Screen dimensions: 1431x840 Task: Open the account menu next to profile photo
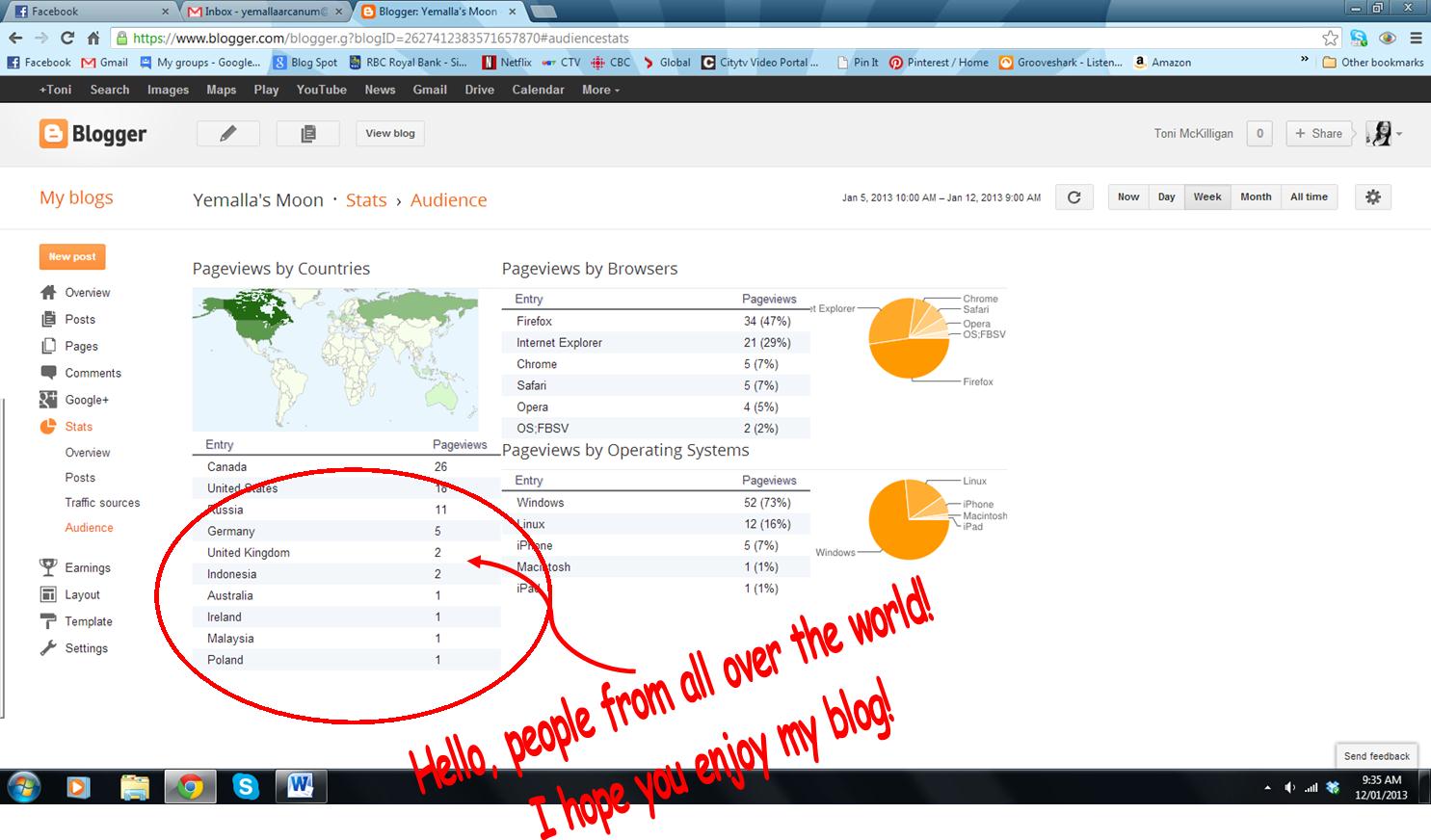(1399, 134)
